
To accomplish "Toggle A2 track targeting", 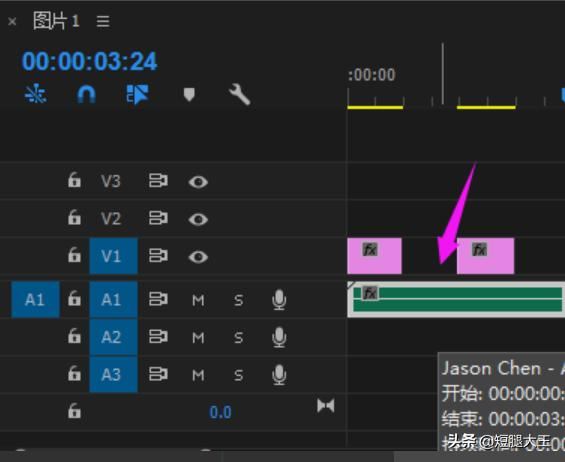I will (114, 337).
